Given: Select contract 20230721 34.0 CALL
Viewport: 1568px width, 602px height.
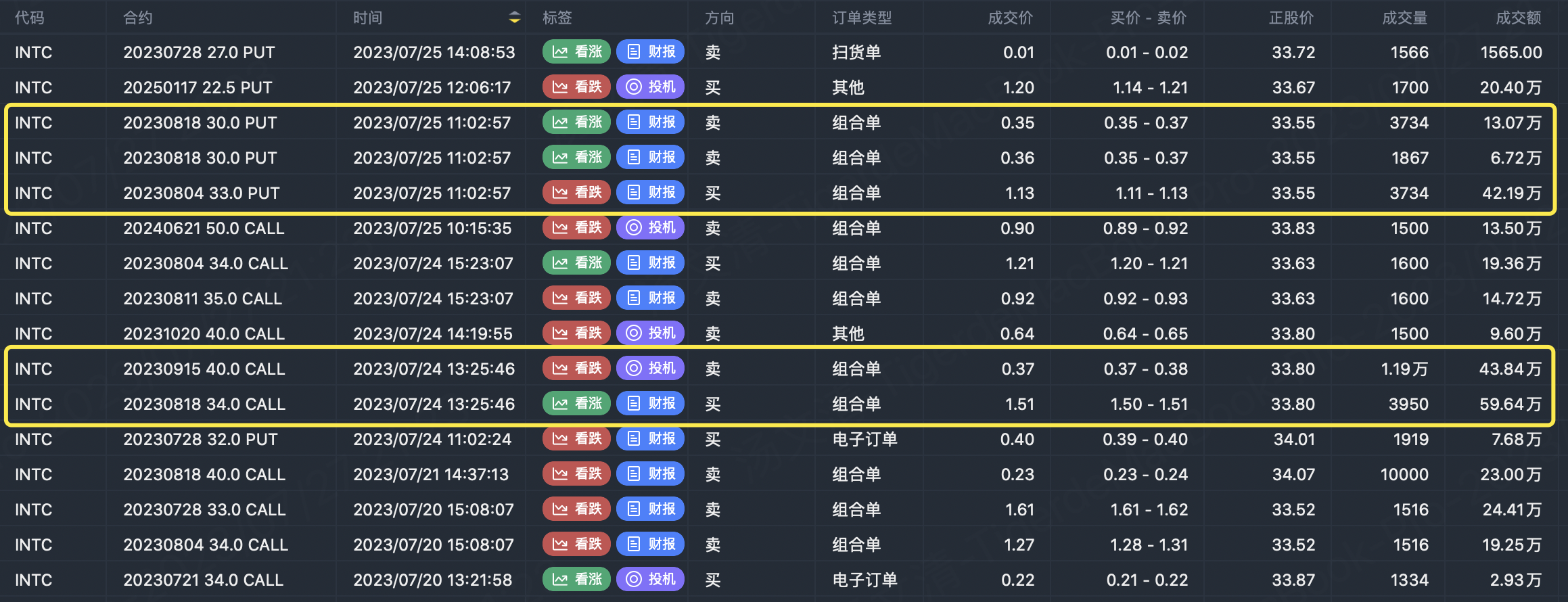Looking at the screenshot, I should pyautogui.click(x=203, y=580).
